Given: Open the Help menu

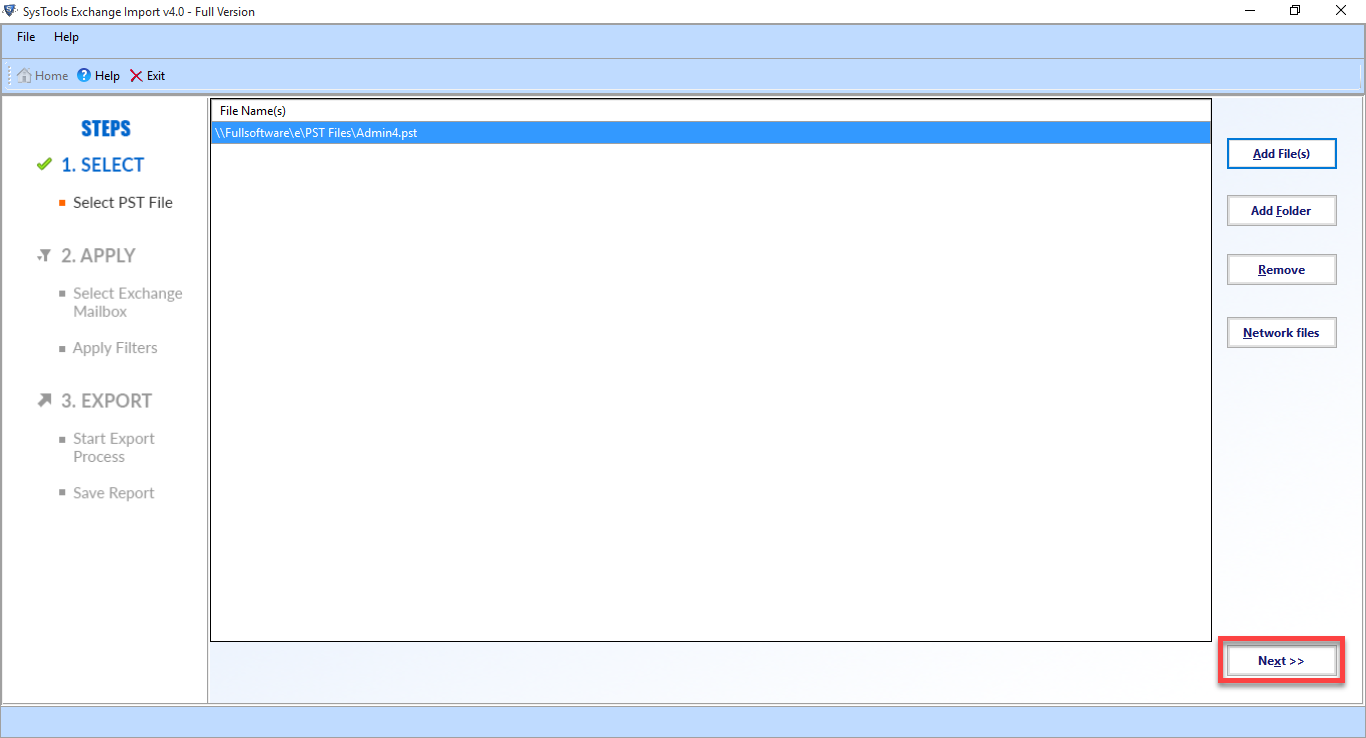Looking at the screenshot, I should pyautogui.click(x=66, y=37).
